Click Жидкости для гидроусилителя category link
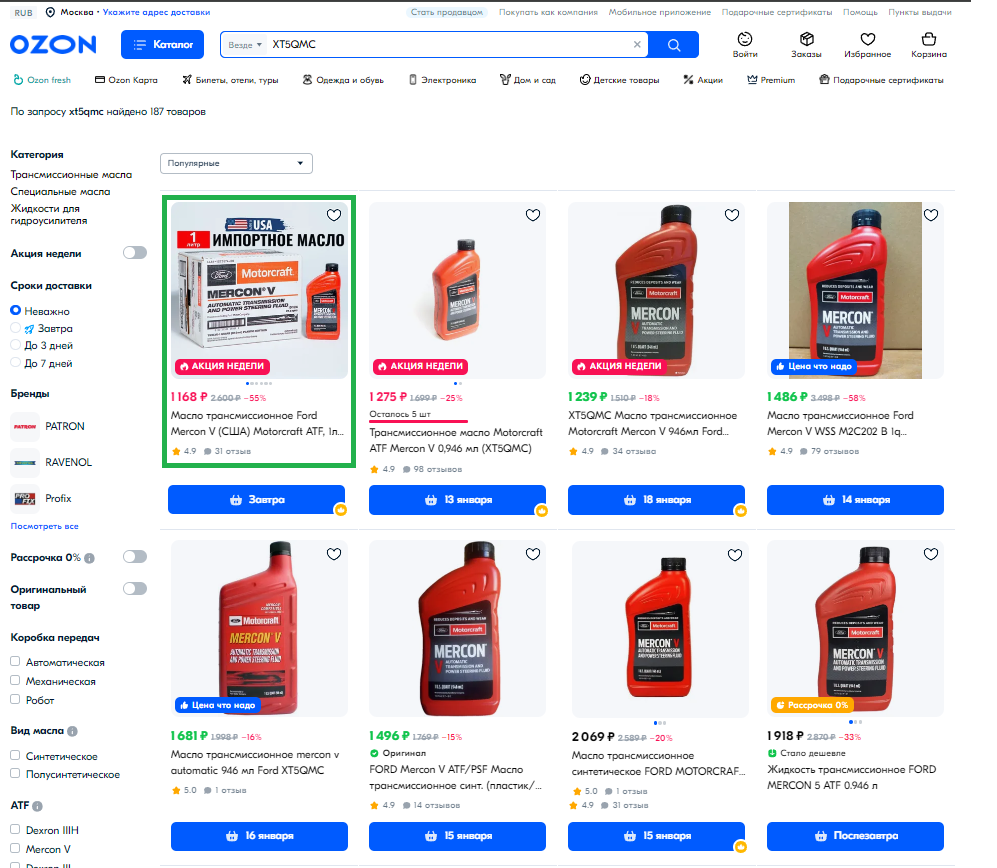 pyautogui.click(x=49, y=215)
